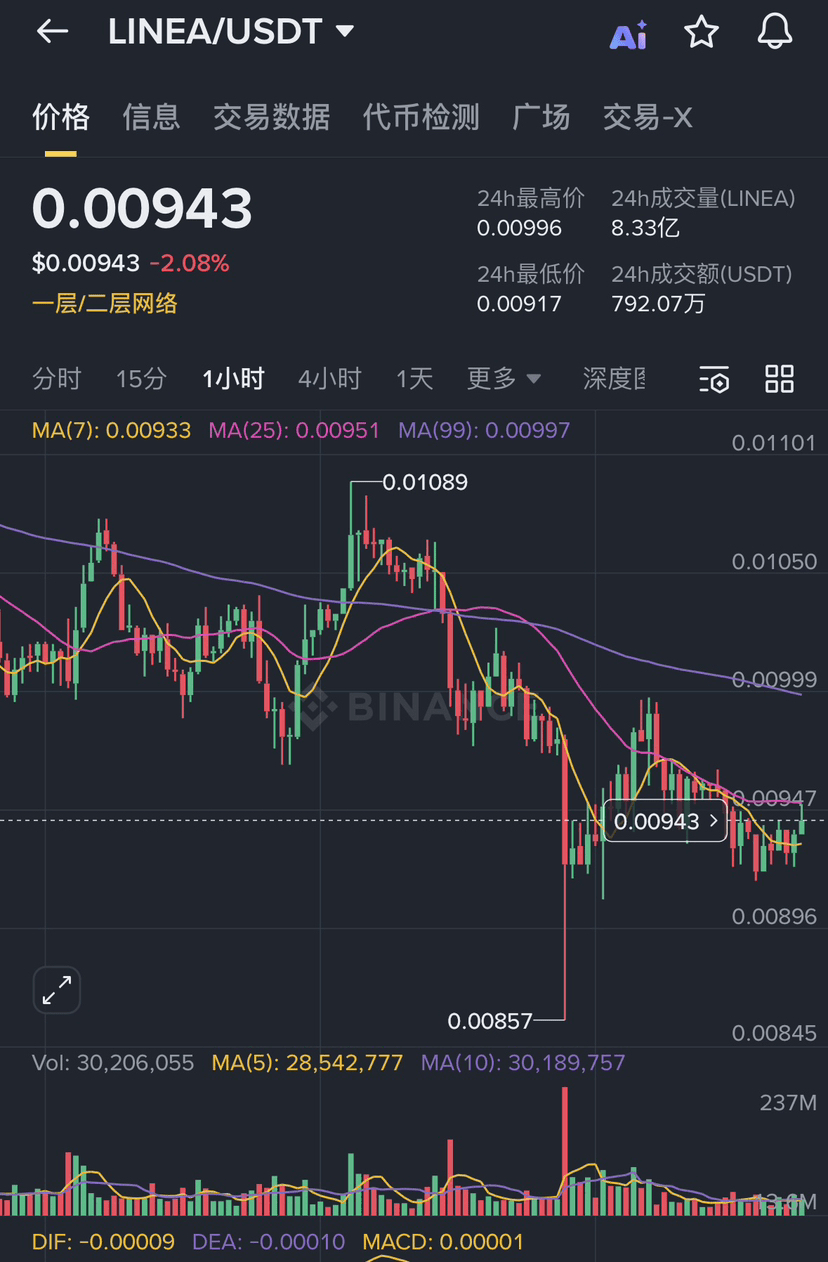Open the 更多 timeframe dropdown

pos(503,379)
